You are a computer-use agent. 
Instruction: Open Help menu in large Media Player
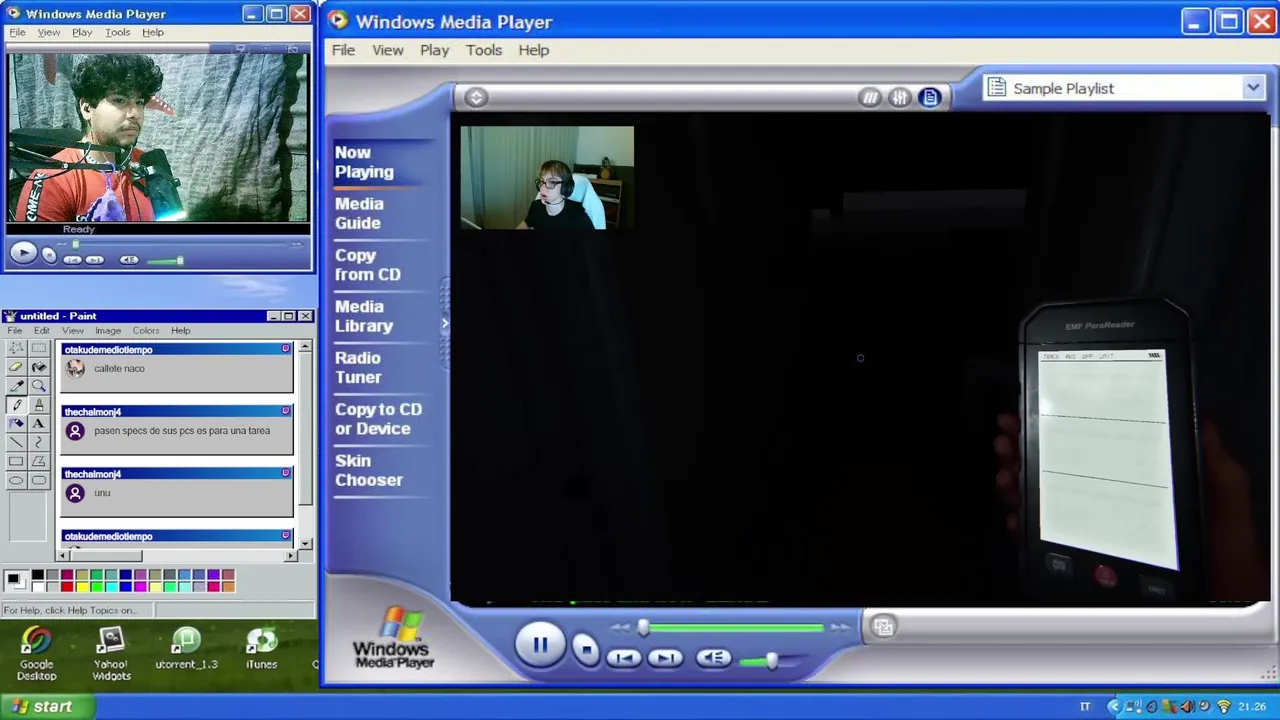point(533,50)
